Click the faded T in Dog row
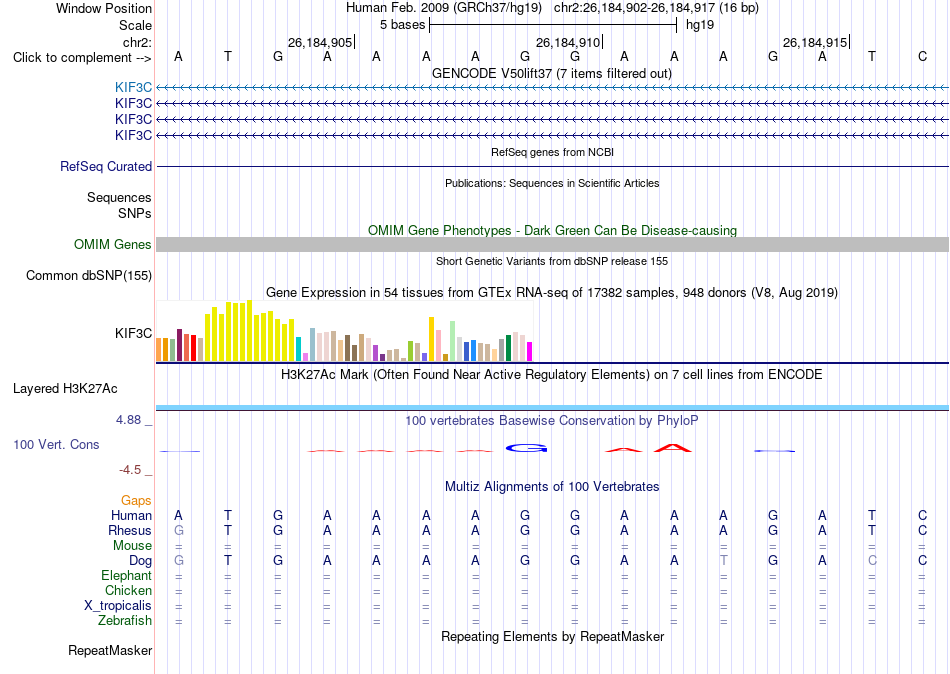Viewport: 950px width, 674px height. tap(723, 561)
